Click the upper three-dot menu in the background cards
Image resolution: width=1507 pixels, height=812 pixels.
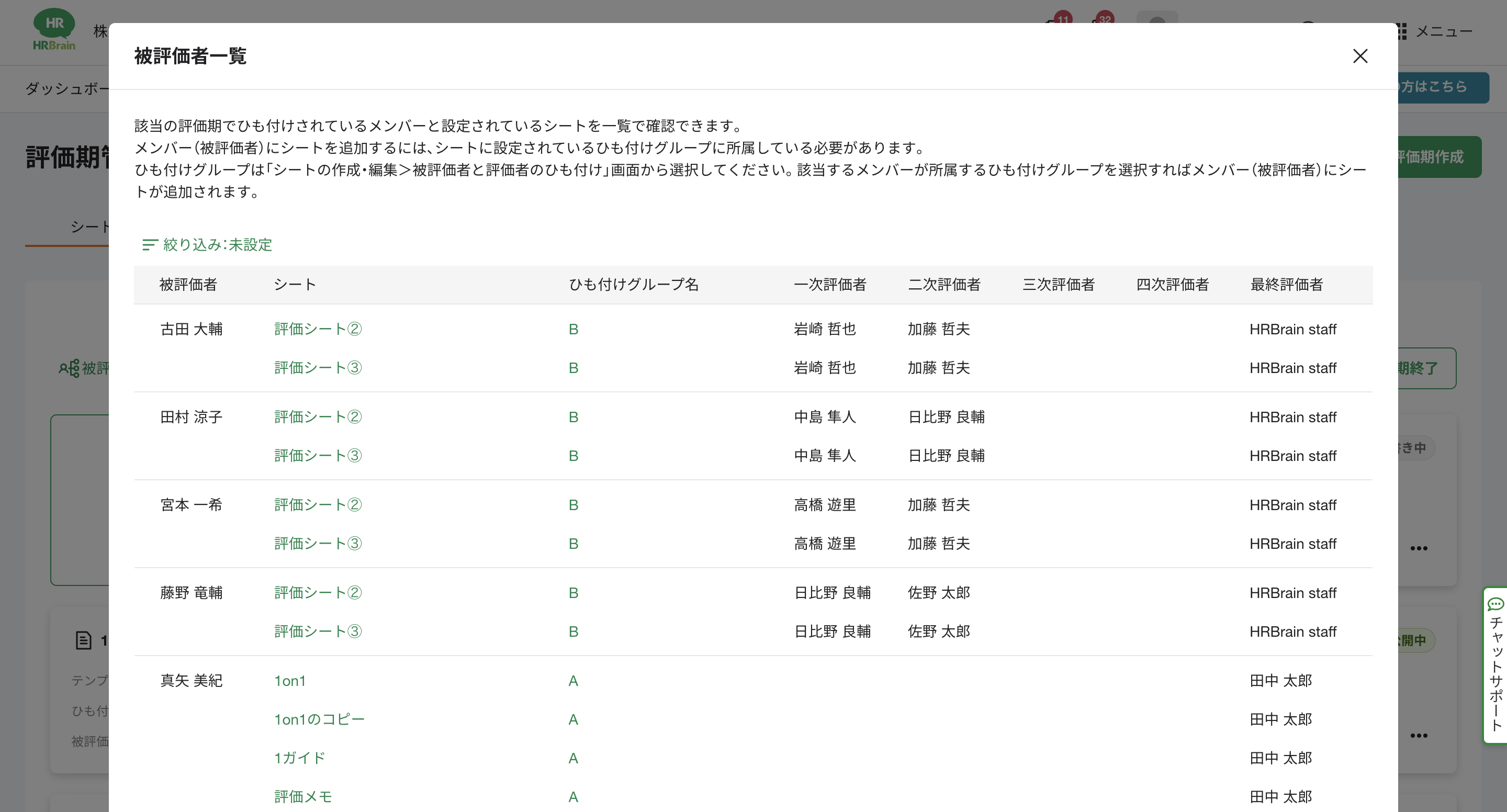coord(1419,548)
